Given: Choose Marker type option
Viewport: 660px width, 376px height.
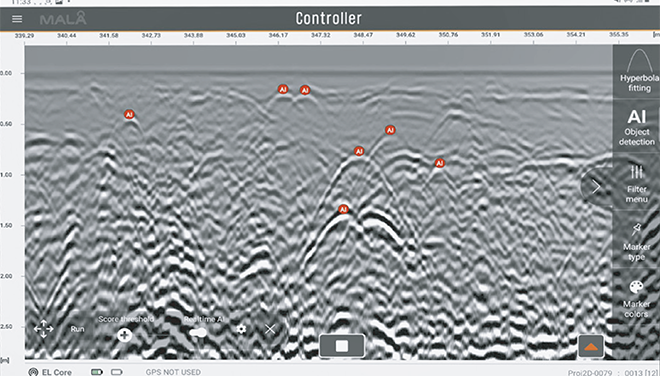Looking at the screenshot, I should click(x=636, y=241).
